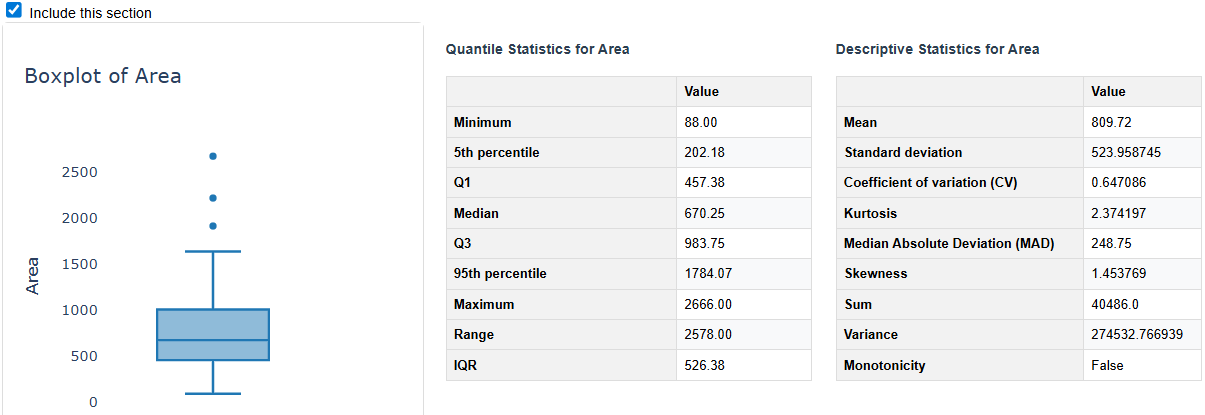Click the Skewness label cell

[959, 274]
